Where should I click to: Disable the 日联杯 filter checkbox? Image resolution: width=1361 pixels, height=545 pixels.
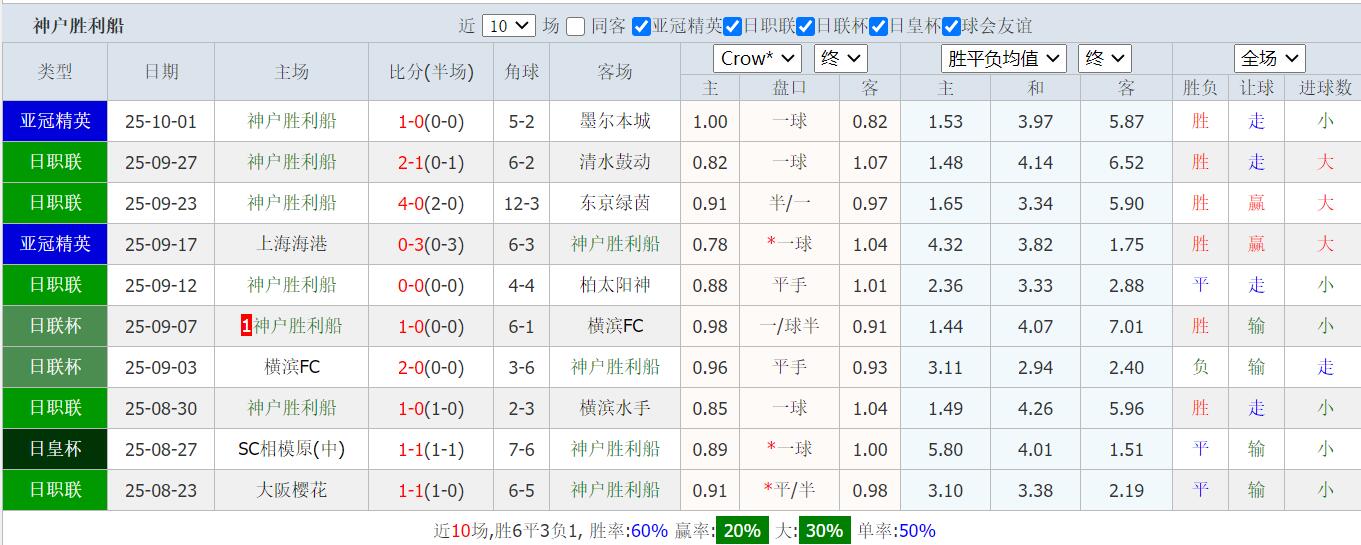(x=806, y=27)
